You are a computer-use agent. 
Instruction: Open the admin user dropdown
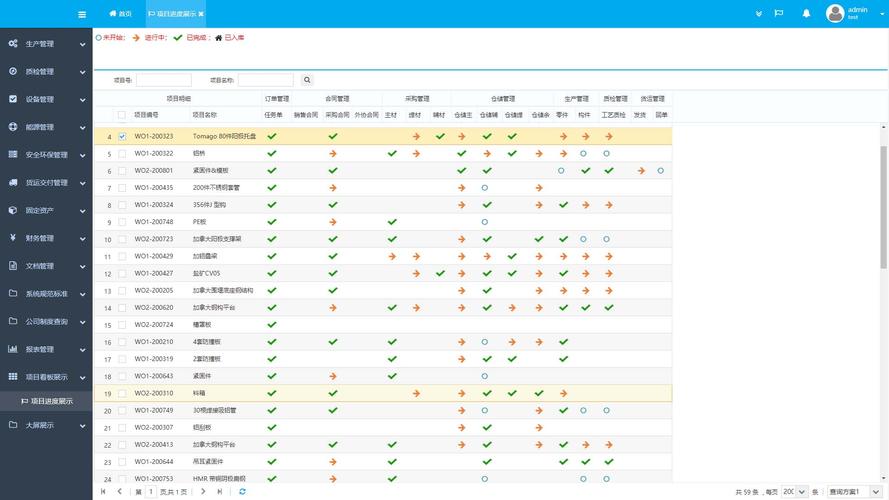[x=850, y=13]
